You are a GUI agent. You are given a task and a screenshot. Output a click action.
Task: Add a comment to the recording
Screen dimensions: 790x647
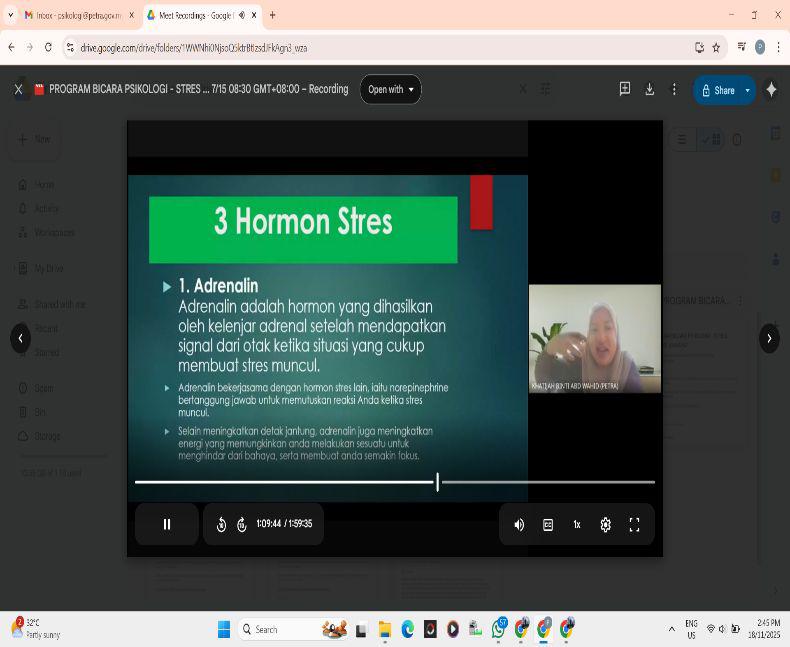[x=625, y=90]
